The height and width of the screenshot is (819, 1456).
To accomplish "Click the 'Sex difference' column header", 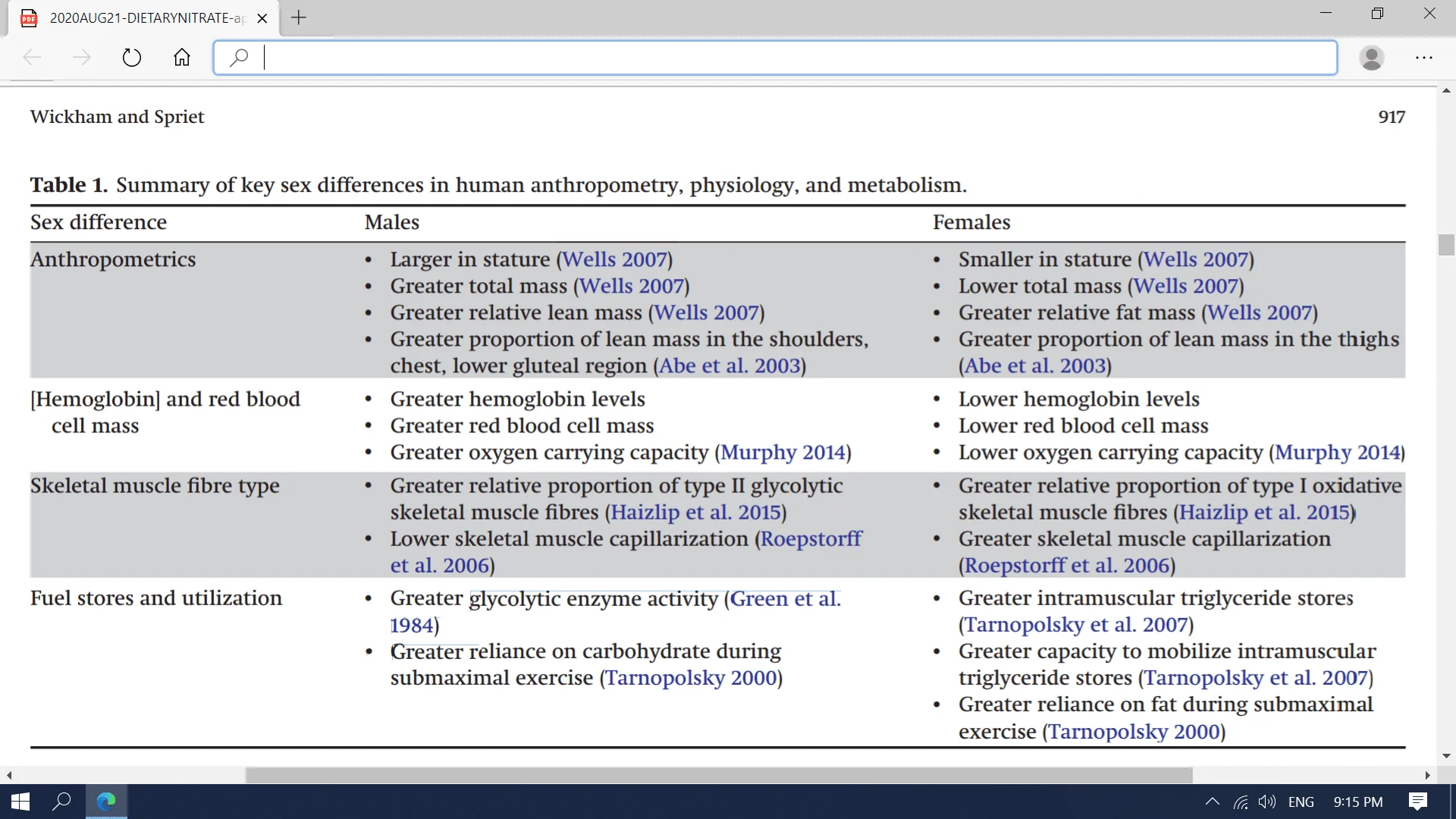I will pos(99,222).
